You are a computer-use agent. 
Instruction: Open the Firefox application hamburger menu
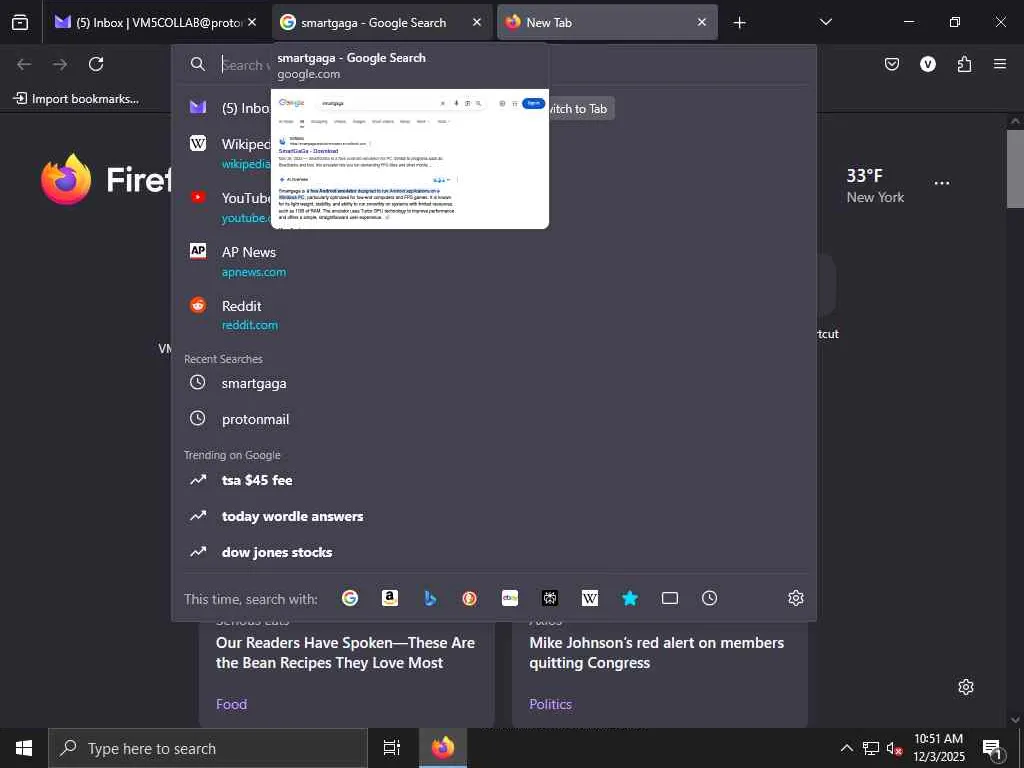(x=1000, y=64)
